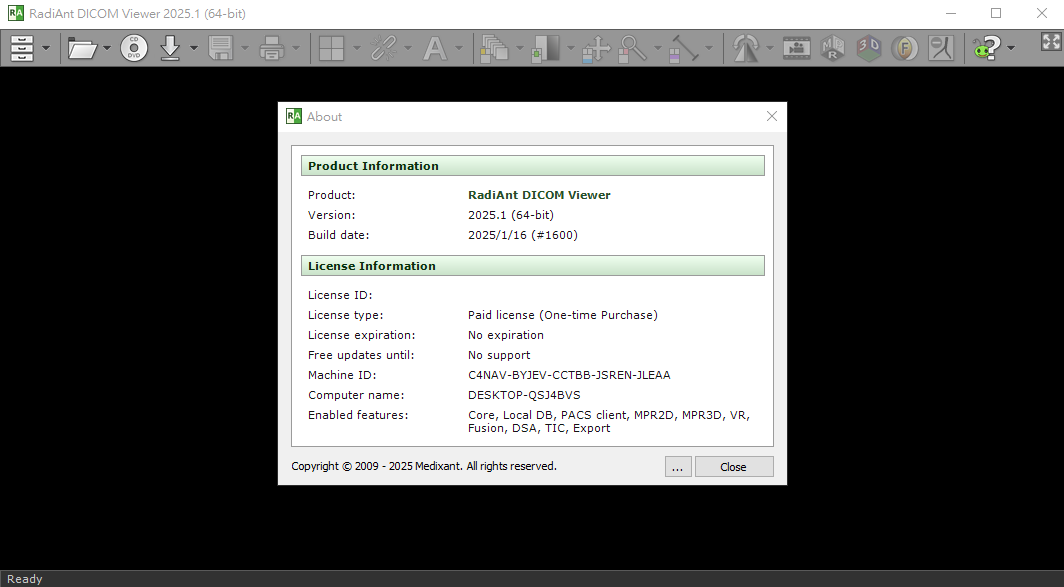1064x587 pixels.
Task: Click the image fusion F icon
Action: (905, 47)
